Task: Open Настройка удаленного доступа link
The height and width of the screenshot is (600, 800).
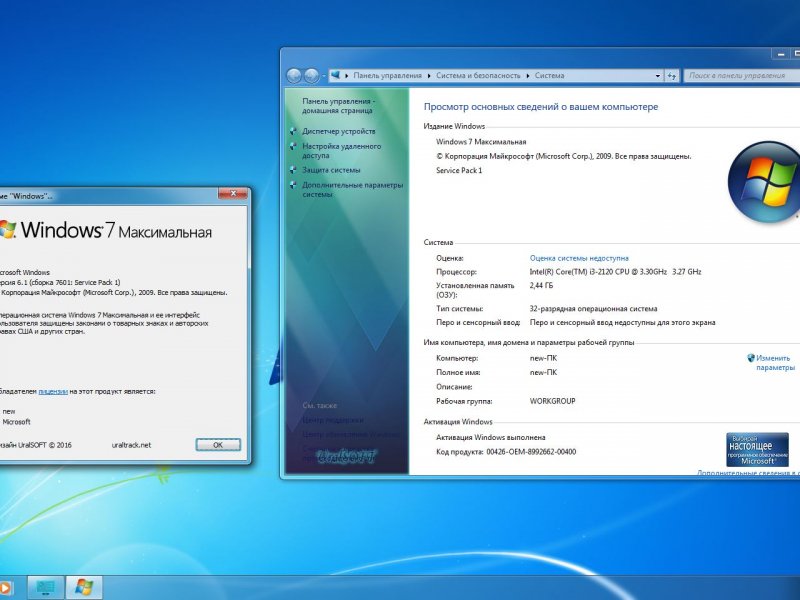Action: pos(341,151)
